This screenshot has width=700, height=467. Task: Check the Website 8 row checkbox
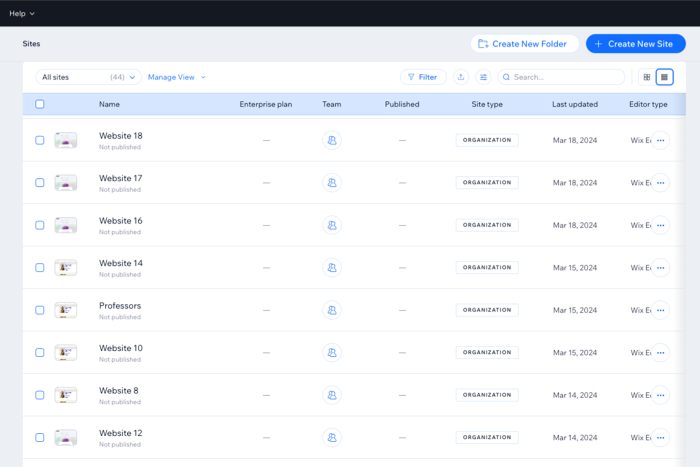40,395
